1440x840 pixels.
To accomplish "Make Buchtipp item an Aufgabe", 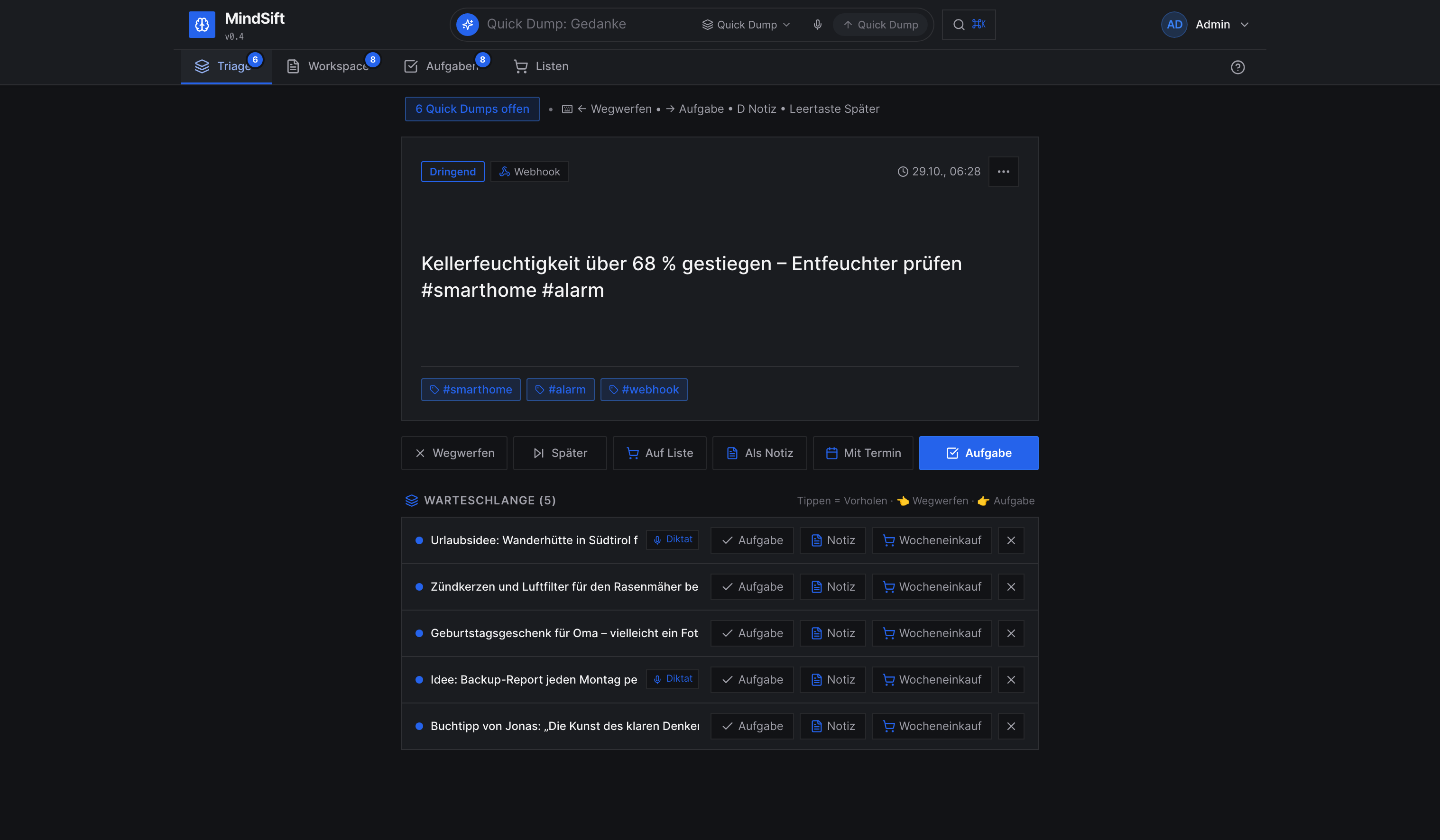I will [x=752, y=726].
